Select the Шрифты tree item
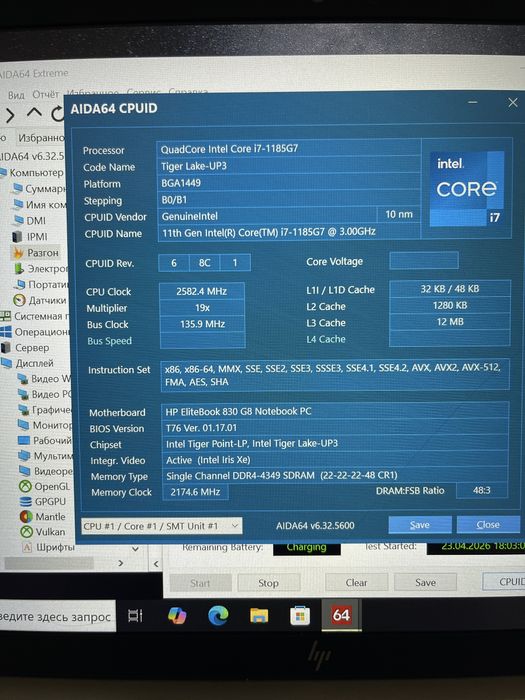The width and height of the screenshot is (525, 700). 55,547
